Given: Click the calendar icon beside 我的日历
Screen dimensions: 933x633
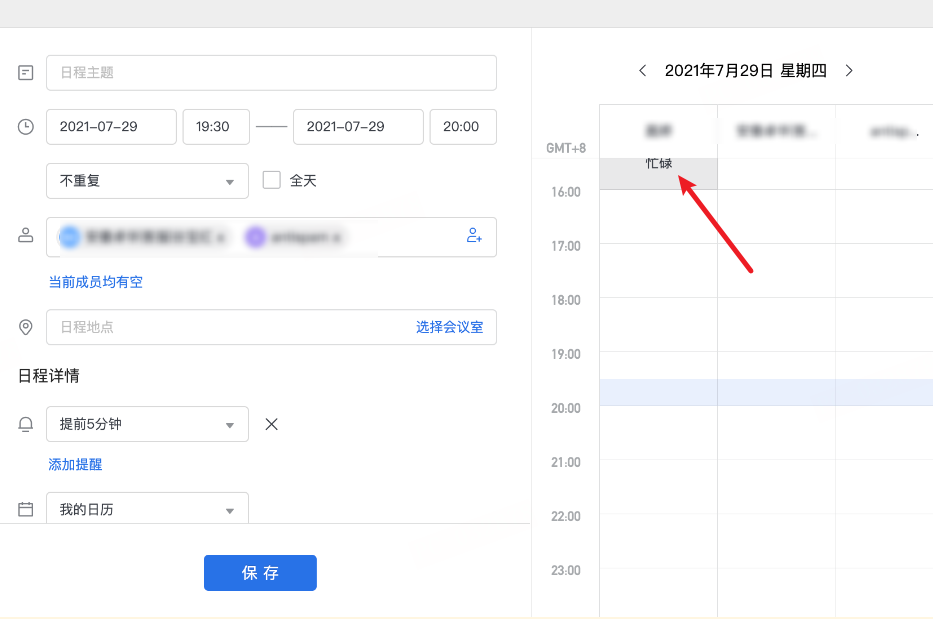Looking at the screenshot, I should 26,509.
